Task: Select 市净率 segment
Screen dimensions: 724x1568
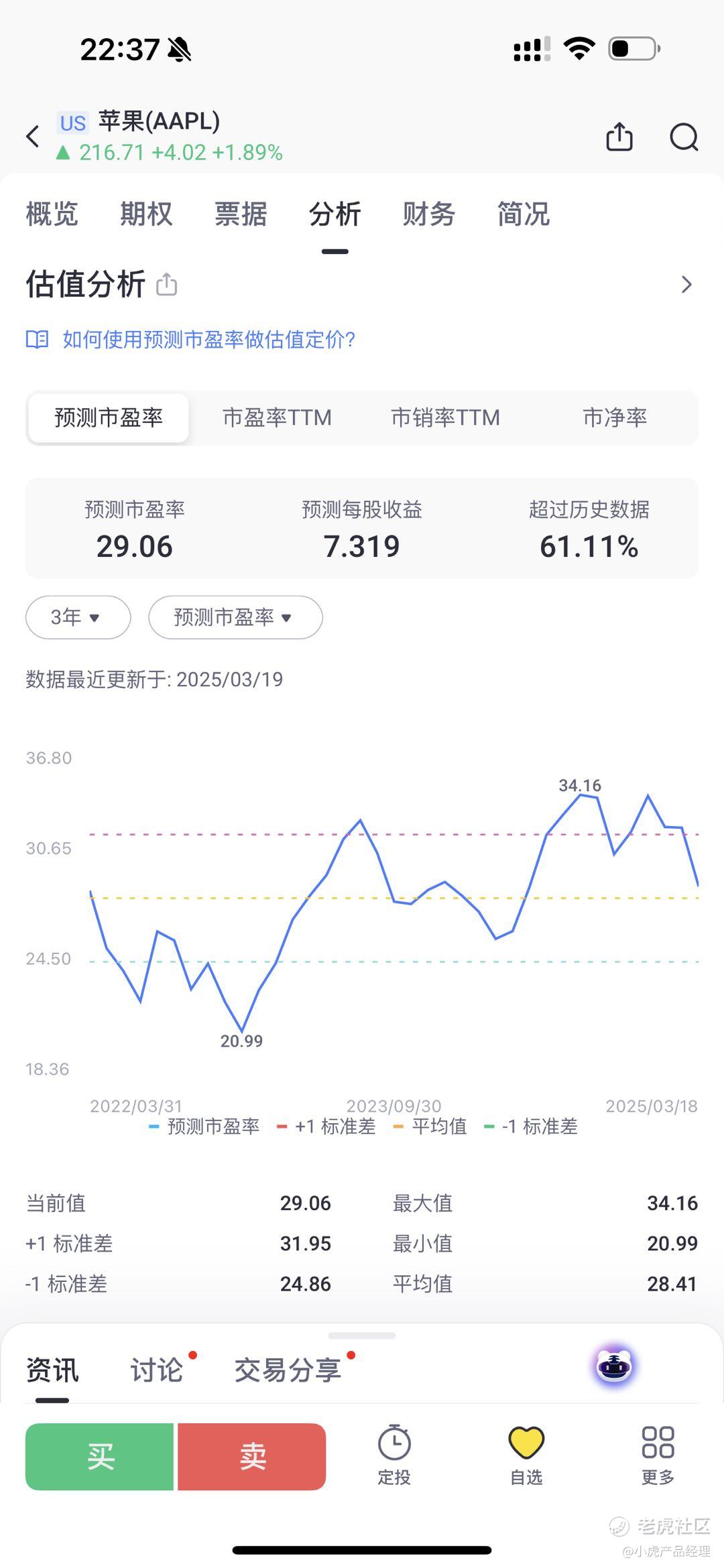Action: point(615,417)
